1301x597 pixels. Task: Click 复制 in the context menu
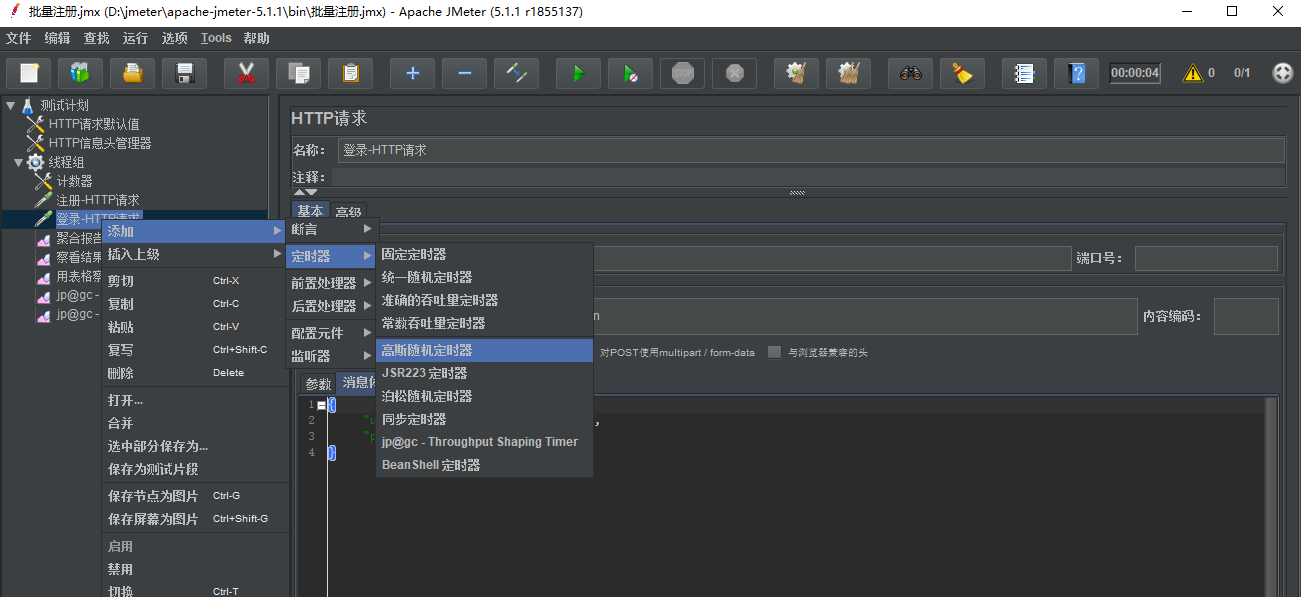(194, 304)
